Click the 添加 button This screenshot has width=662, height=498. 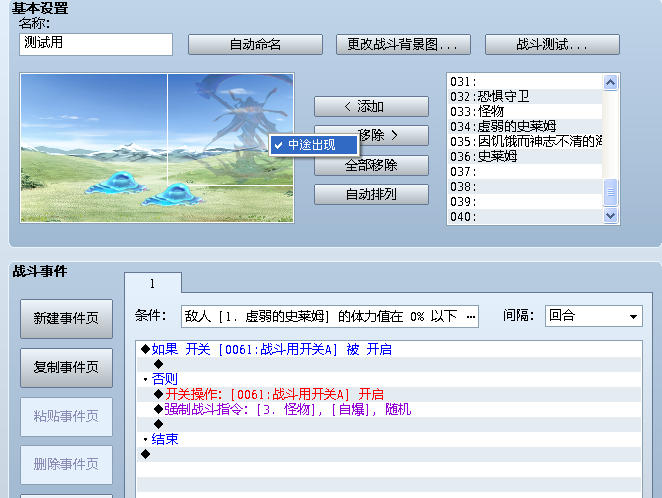[372, 106]
